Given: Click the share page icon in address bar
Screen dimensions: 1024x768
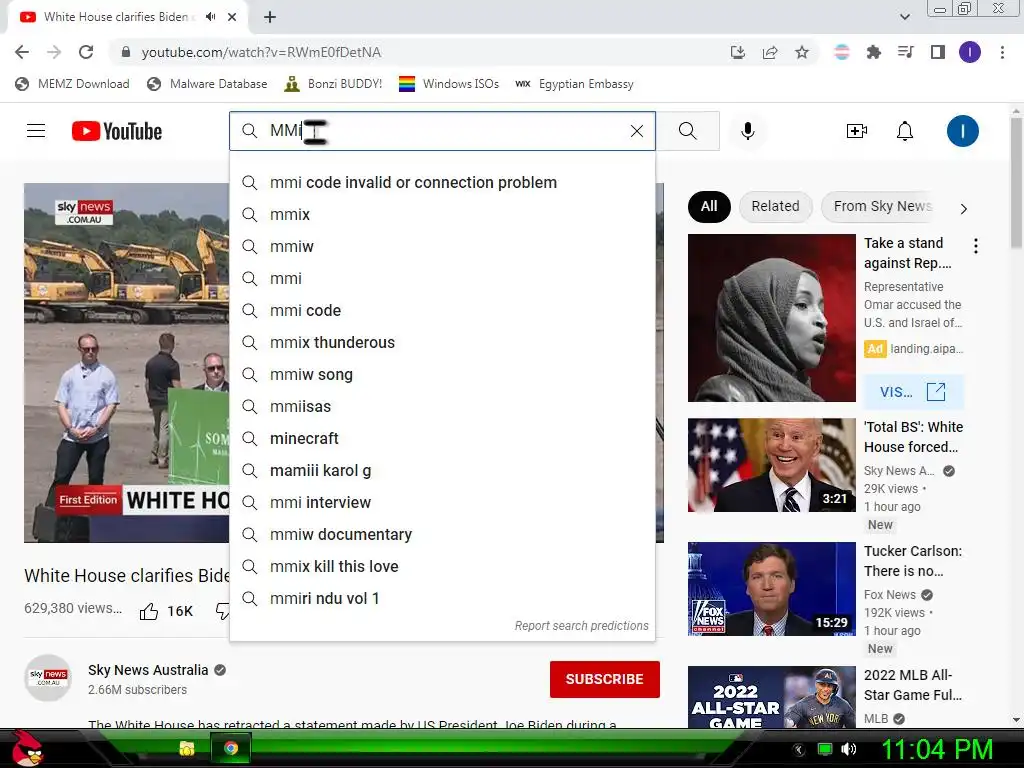Looking at the screenshot, I should click(x=770, y=52).
